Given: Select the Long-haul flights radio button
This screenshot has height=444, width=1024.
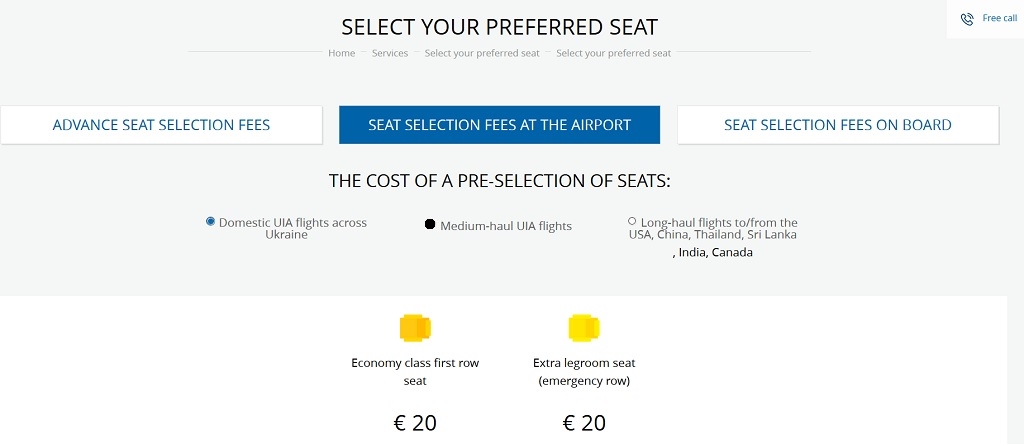Looking at the screenshot, I should (x=632, y=221).
